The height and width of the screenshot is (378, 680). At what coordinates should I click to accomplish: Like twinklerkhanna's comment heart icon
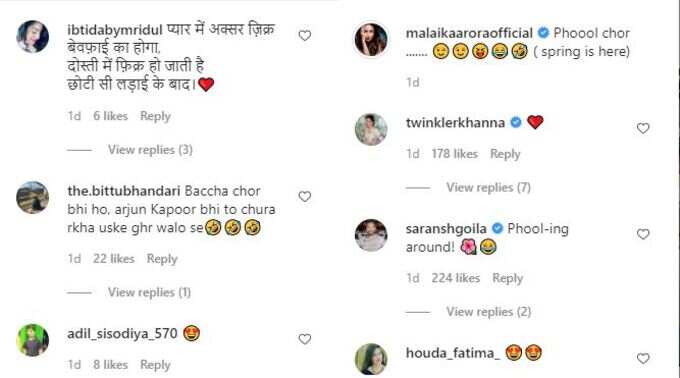click(x=643, y=128)
